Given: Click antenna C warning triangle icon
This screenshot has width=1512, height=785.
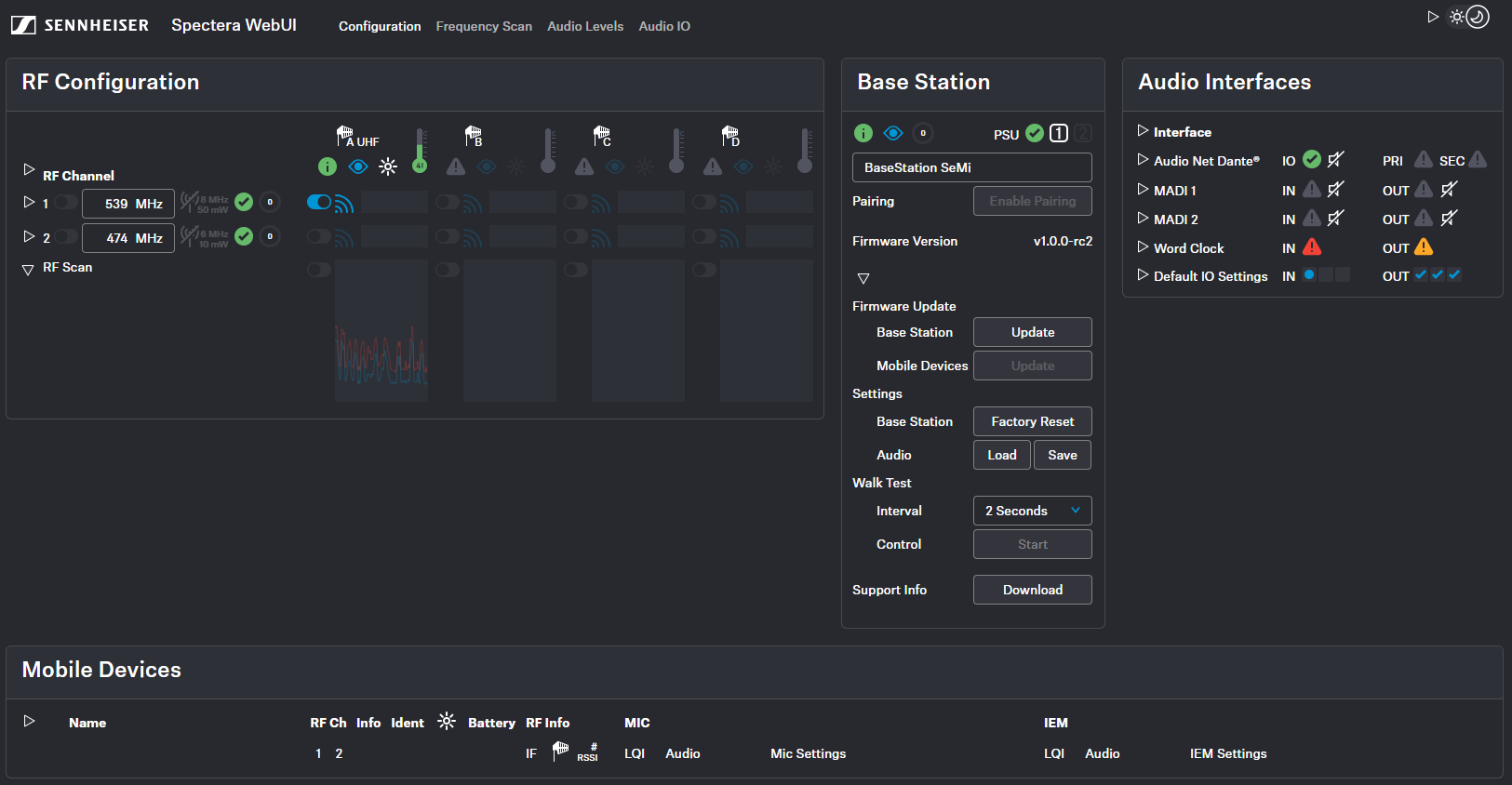Looking at the screenshot, I should pos(584,166).
